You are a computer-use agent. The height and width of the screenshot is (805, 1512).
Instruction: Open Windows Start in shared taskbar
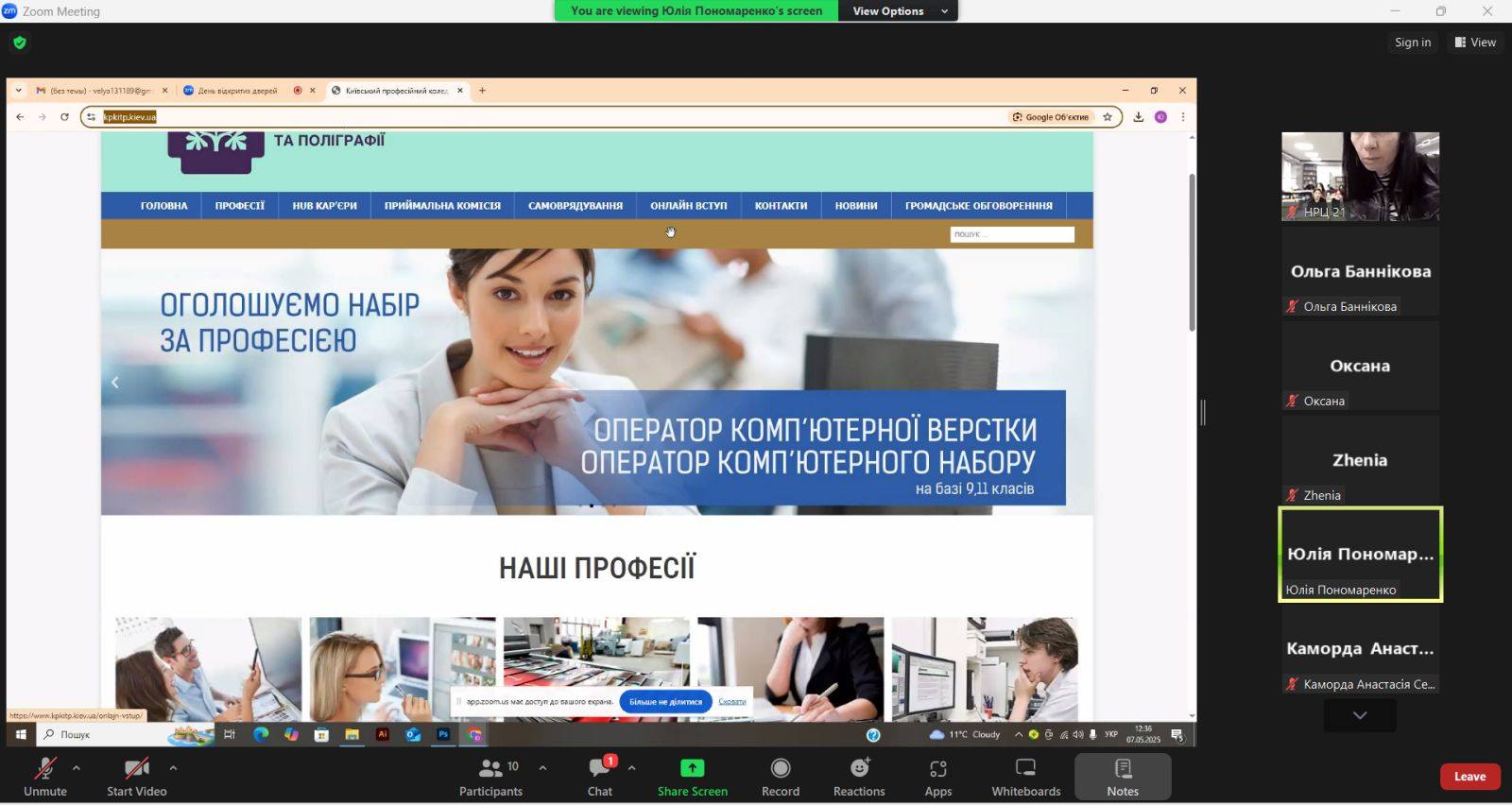(x=20, y=734)
